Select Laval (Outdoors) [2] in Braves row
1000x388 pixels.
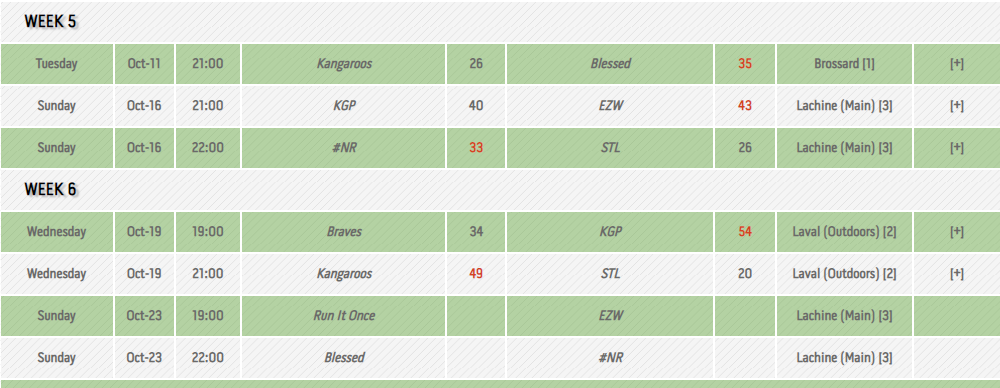(x=844, y=232)
